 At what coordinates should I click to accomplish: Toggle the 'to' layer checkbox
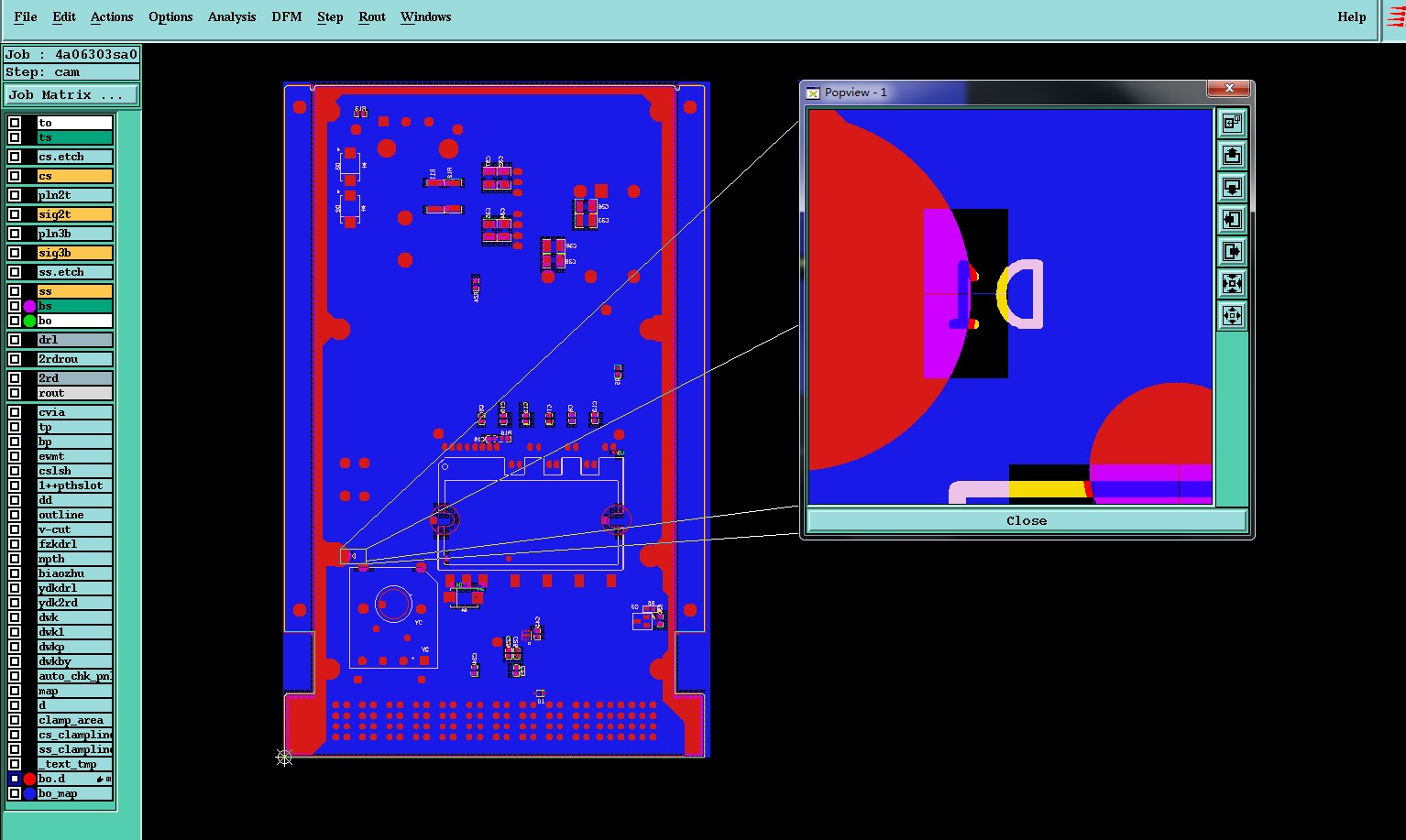coord(15,123)
